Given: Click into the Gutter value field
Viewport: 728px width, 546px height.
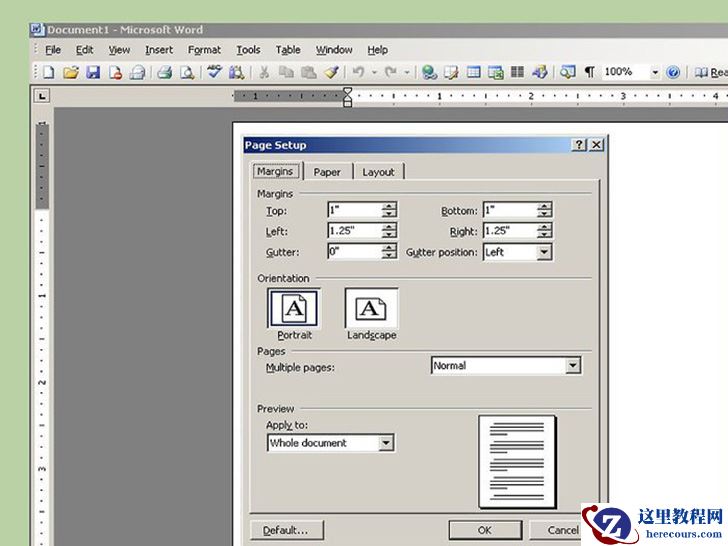Looking at the screenshot, I should 355,252.
